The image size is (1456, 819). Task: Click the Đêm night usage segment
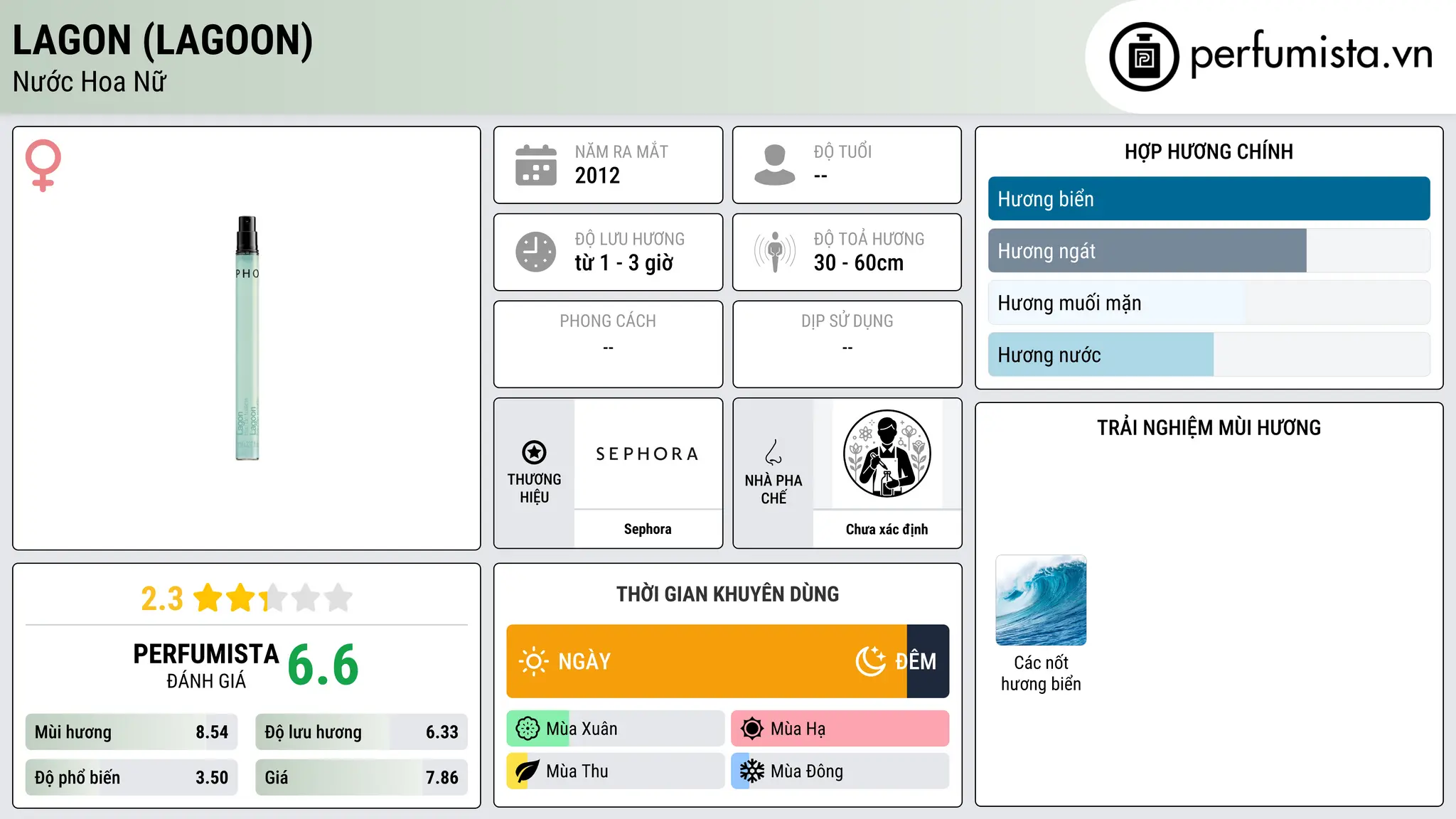pos(928,661)
